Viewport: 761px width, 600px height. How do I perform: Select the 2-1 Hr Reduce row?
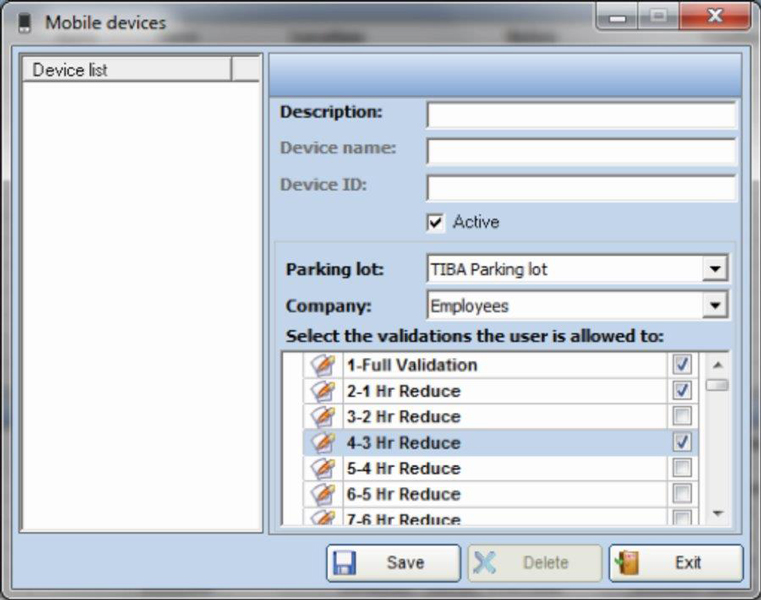(500, 391)
